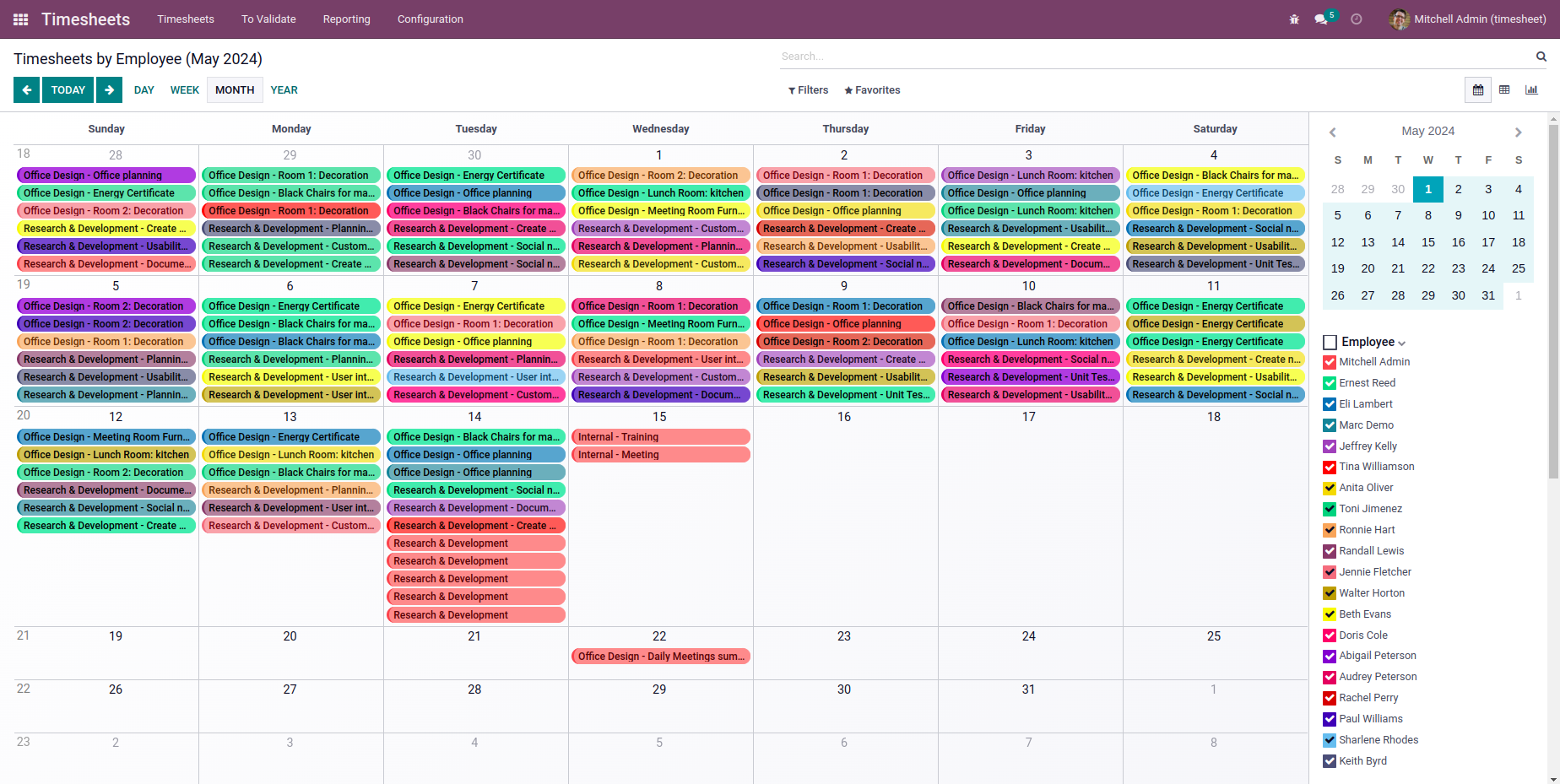Viewport: 1560px width, 784px height.
Task: Click the May 2024 mini calendar title
Action: pyautogui.click(x=1428, y=131)
